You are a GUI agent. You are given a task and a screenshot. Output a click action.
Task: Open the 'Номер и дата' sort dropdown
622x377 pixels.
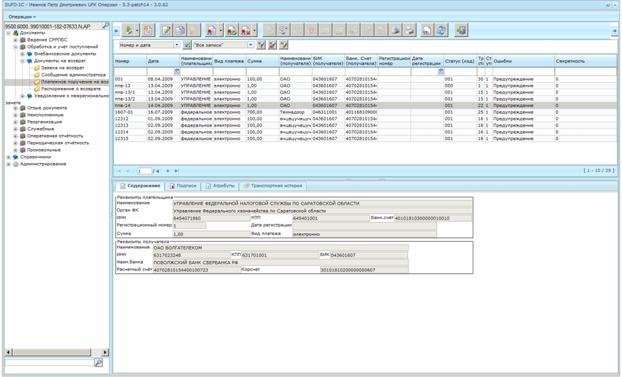pos(177,45)
